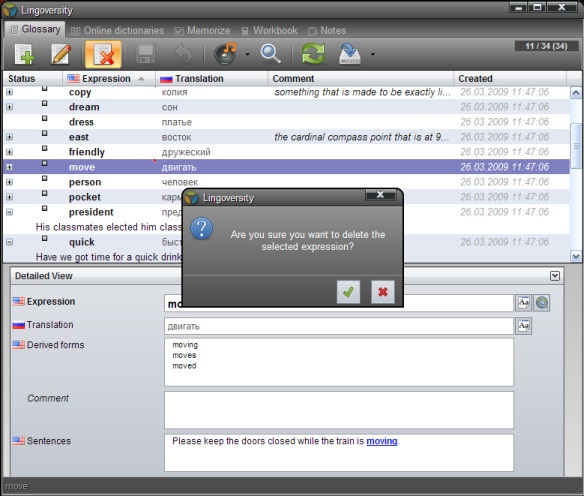
Task: Toggle status box of person row
Action: click(x=44, y=178)
